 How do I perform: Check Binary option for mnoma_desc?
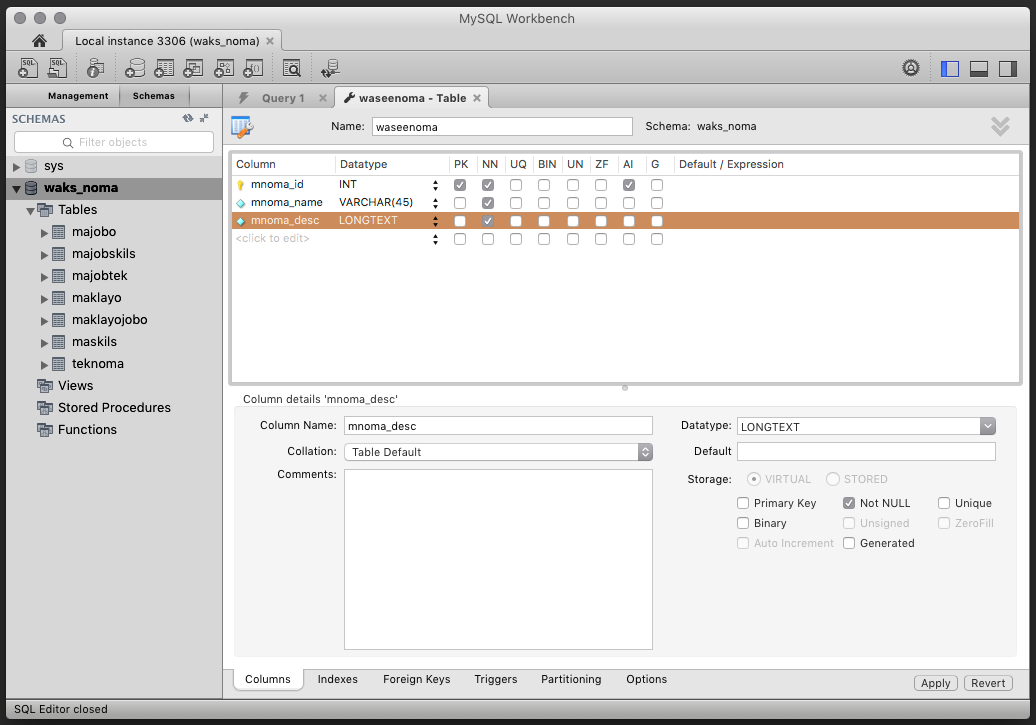(x=742, y=522)
